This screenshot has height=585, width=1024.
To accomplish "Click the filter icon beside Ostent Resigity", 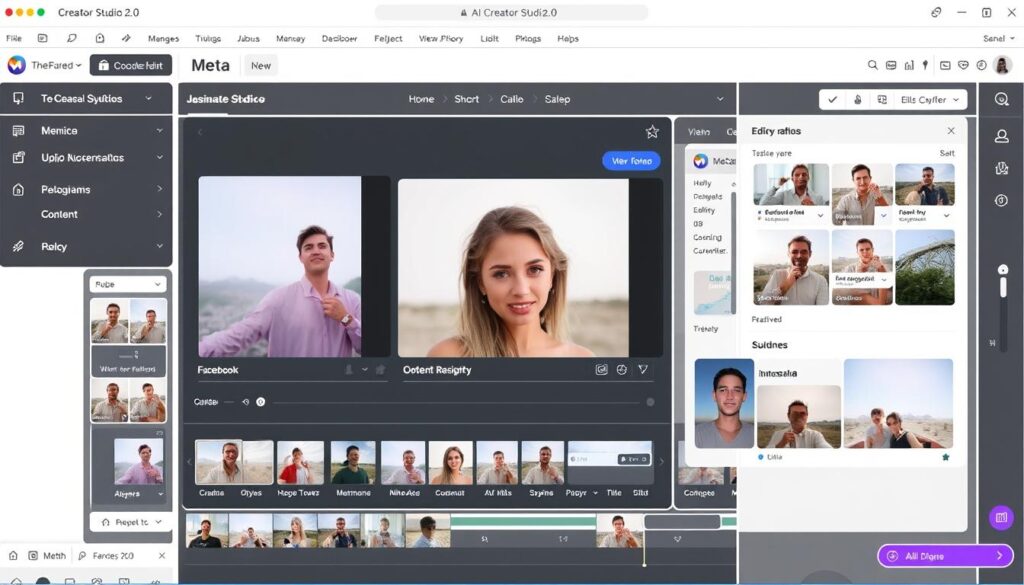I will pyautogui.click(x=643, y=369).
